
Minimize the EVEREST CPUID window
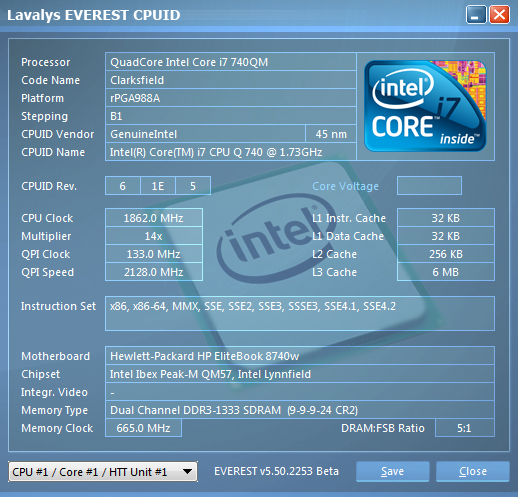(x=476, y=15)
